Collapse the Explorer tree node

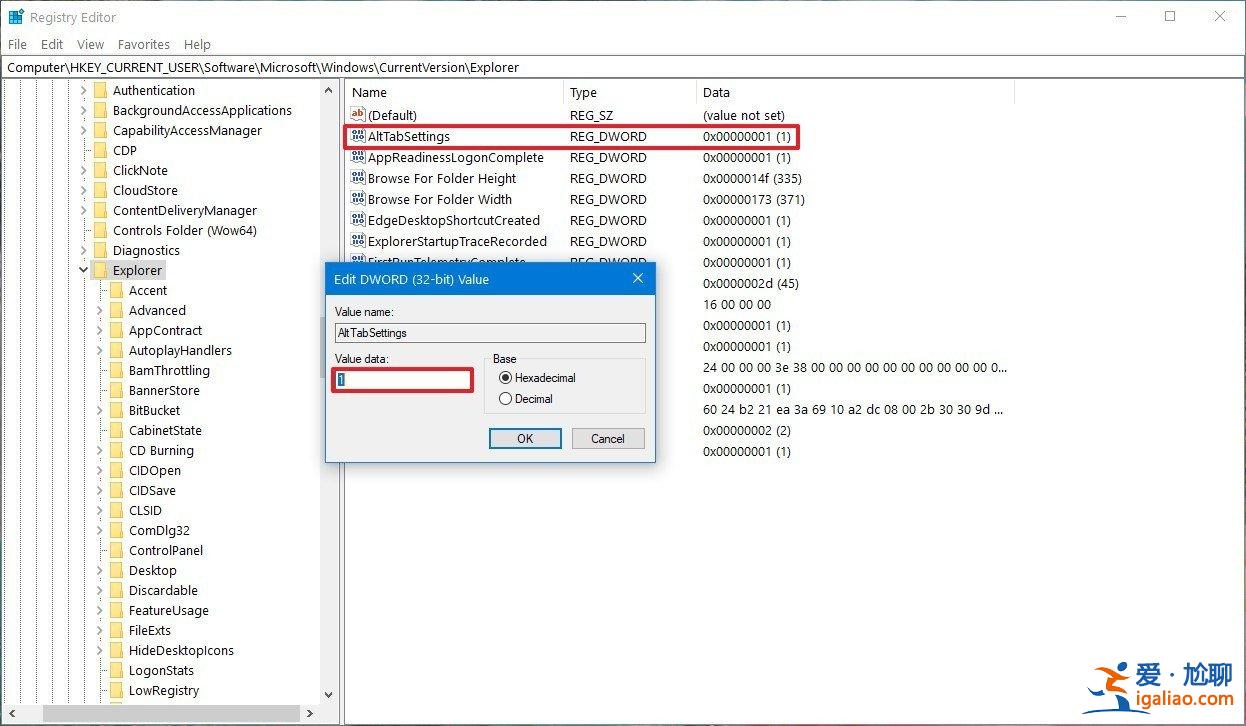(83, 270)
